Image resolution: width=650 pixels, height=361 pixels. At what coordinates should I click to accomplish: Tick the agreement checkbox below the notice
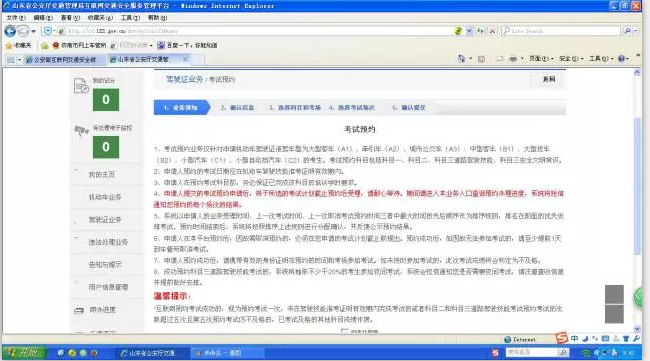click(x=344, y=331)
